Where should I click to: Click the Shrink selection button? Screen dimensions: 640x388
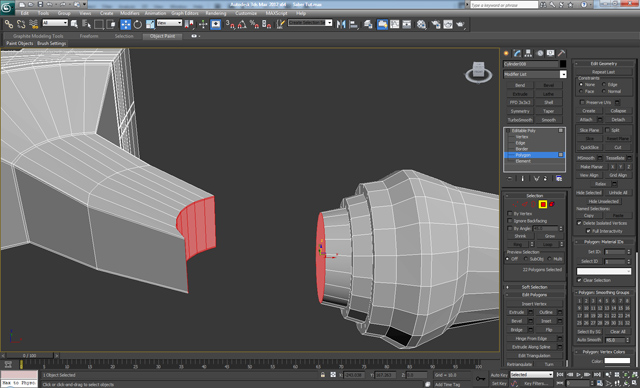pyautogui.click(x=520, y=236)
